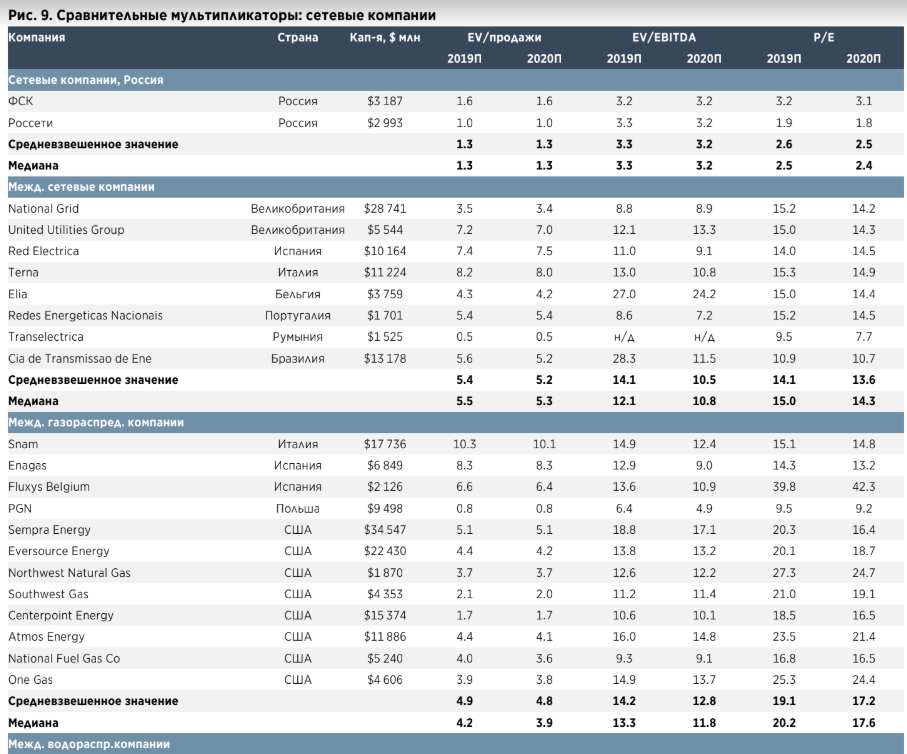Select the 'National Grid' row name
Viewport: 907px width, 754px height.
pyautogui.click(x=43, y=208)
